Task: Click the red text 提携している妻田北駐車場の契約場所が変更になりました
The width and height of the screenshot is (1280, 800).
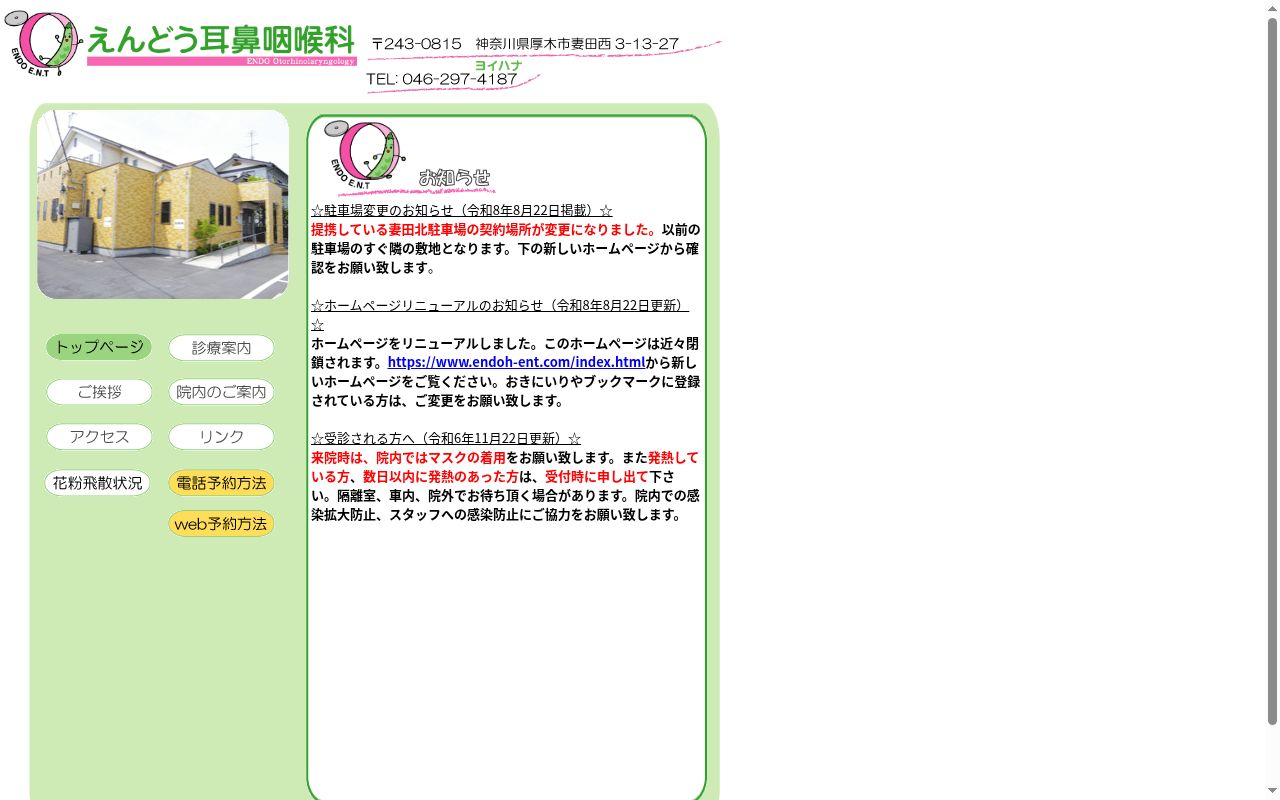Action: pos(484,229)
